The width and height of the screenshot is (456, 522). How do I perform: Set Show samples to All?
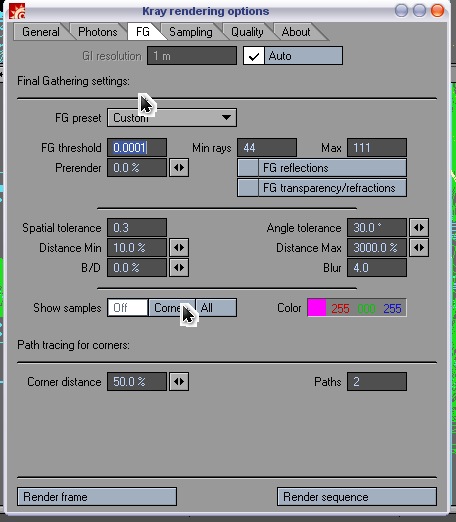click(216, 308)
